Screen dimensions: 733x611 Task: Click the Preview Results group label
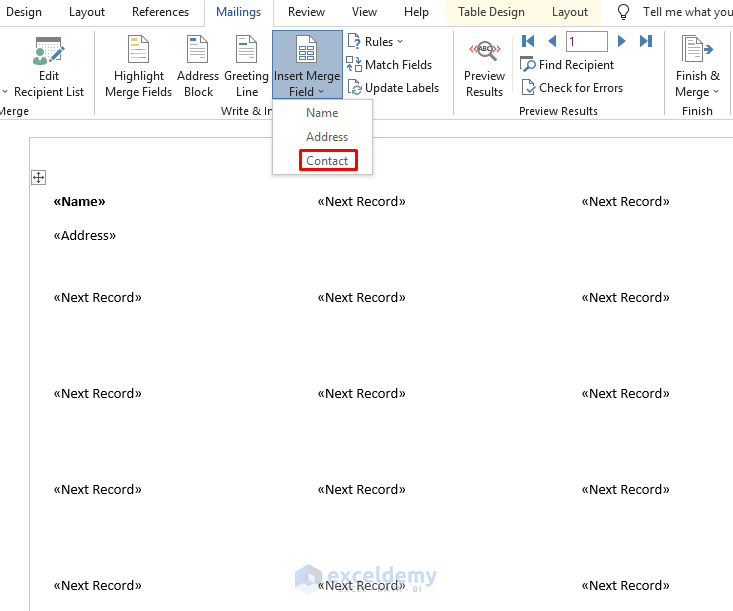tap(558, 111)
